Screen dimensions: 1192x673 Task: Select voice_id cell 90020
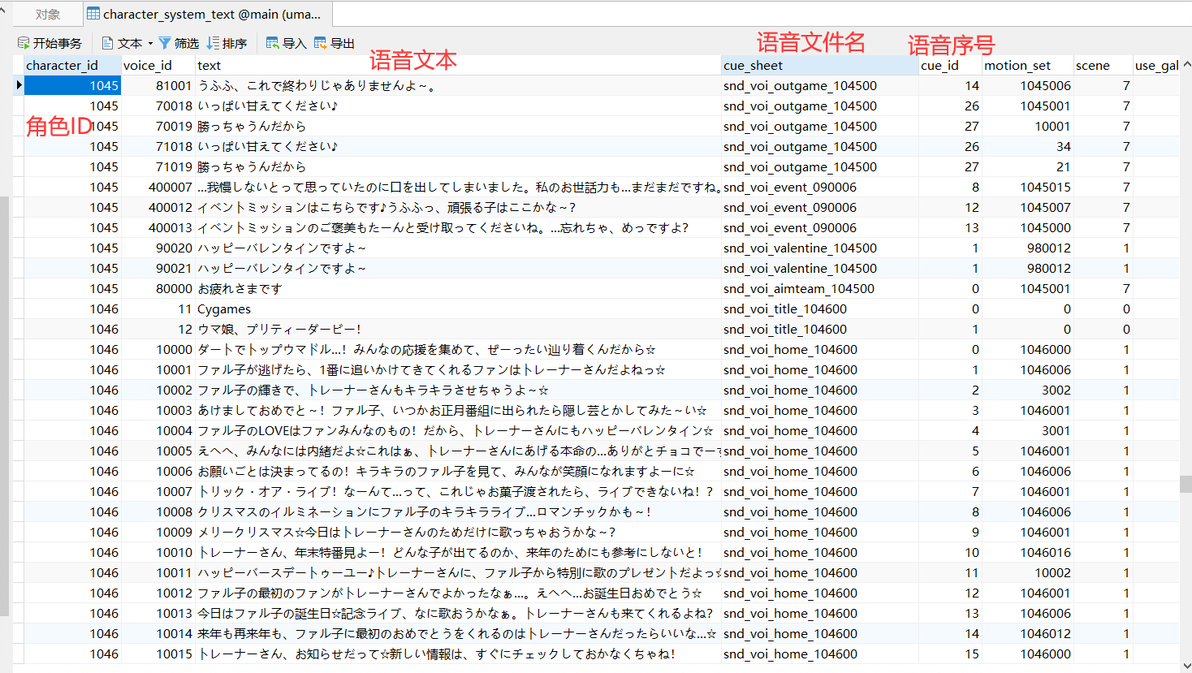tap(158, 248)
